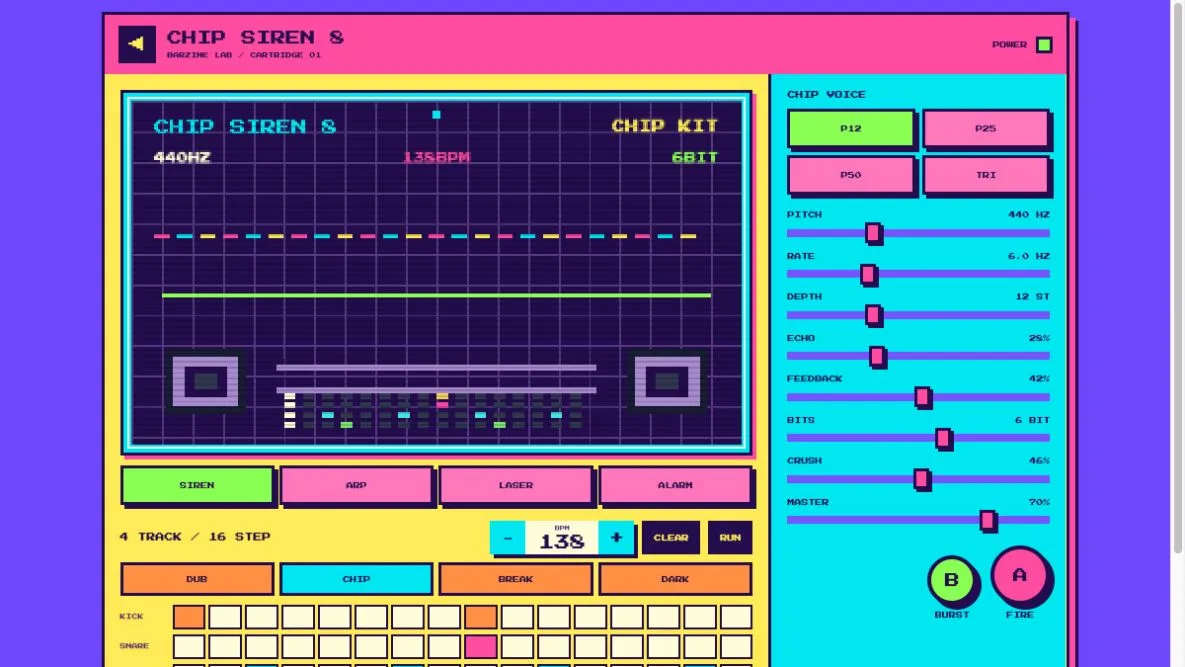Click the Pitch slider handle
The width and height of the screenshot is (1185, 667).
tap(873, 233)
